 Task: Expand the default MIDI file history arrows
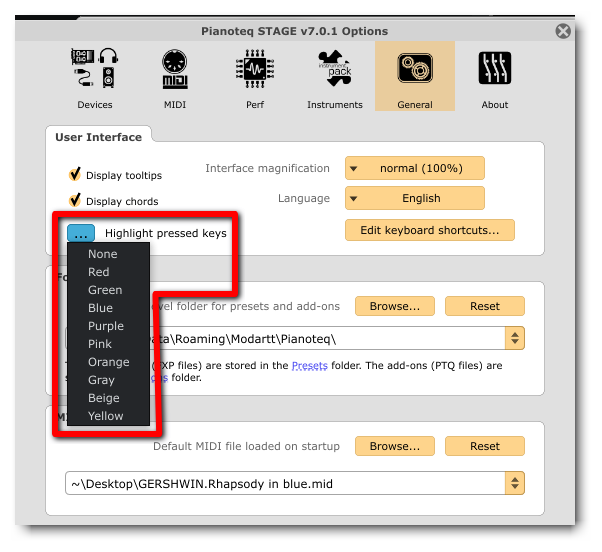coord(515,483)
